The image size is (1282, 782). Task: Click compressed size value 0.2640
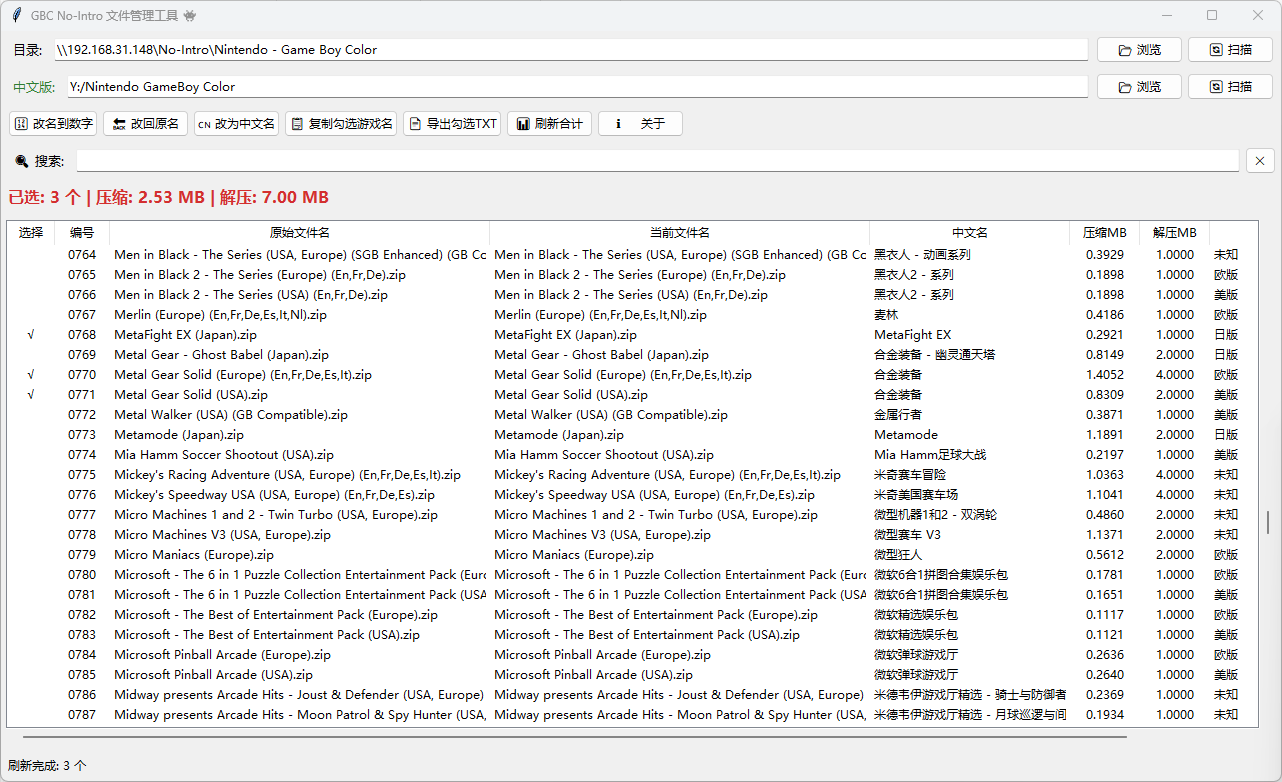pyautogui.click(x=1105, y=675)
